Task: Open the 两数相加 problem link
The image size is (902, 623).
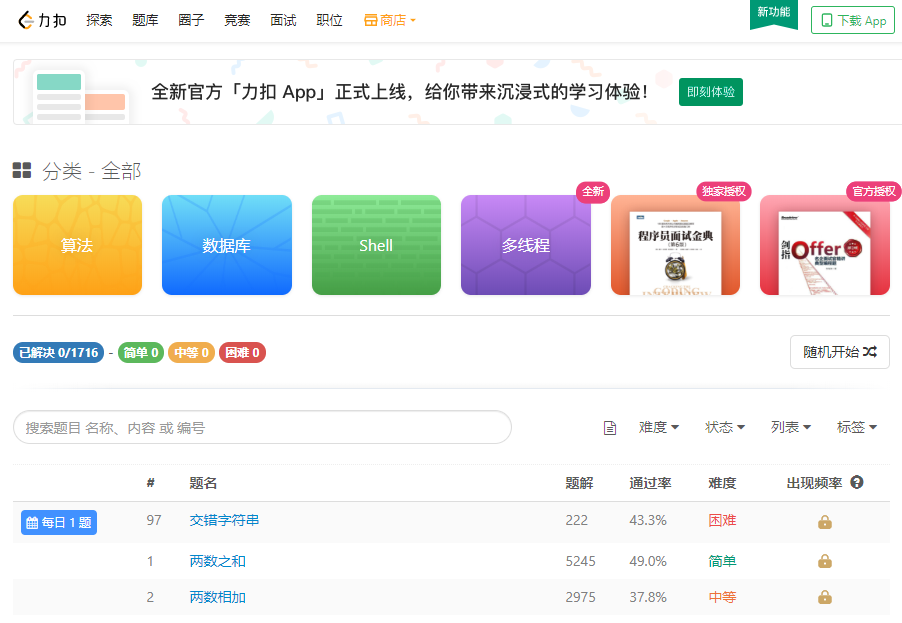Action: coord(217,597)
